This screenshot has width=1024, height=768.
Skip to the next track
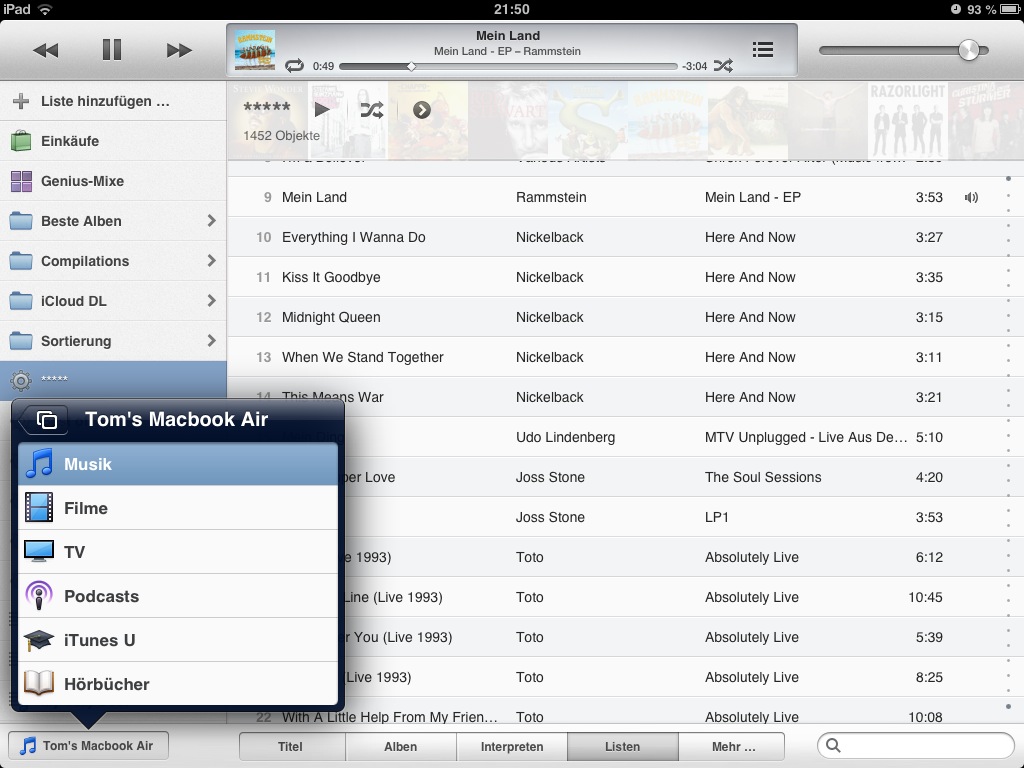(179, 50)
